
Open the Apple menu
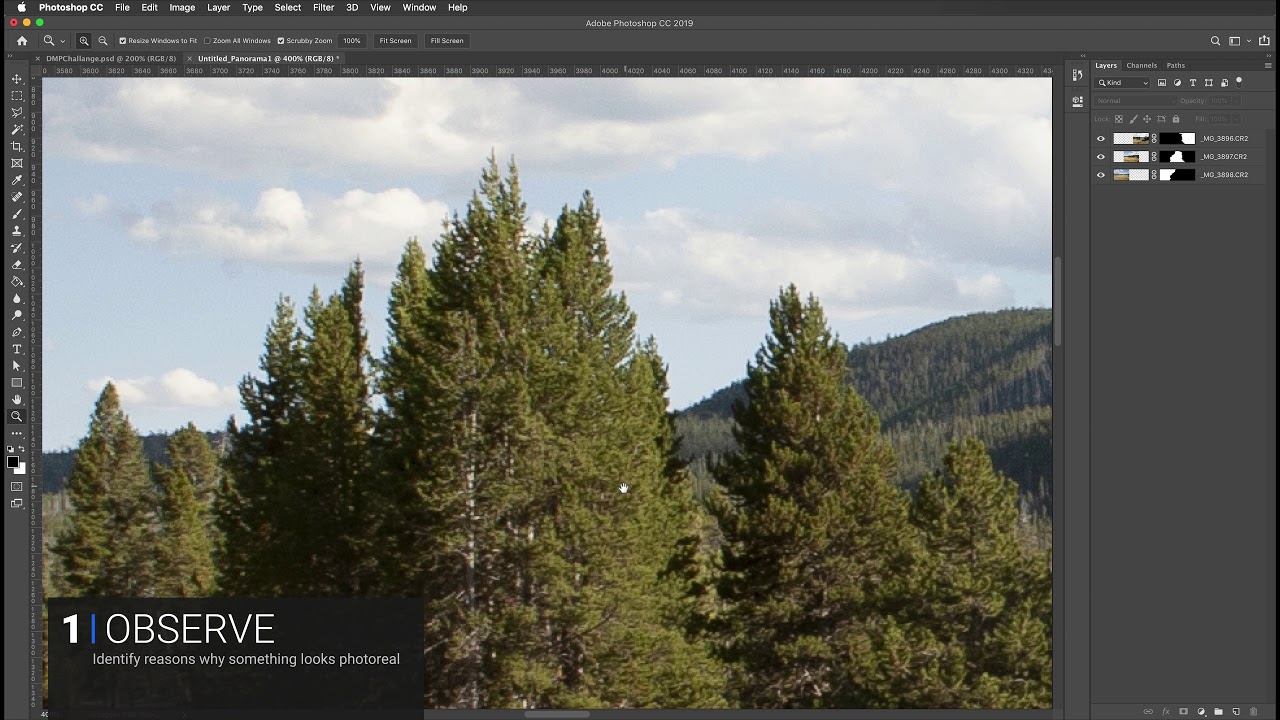(21, 7)
